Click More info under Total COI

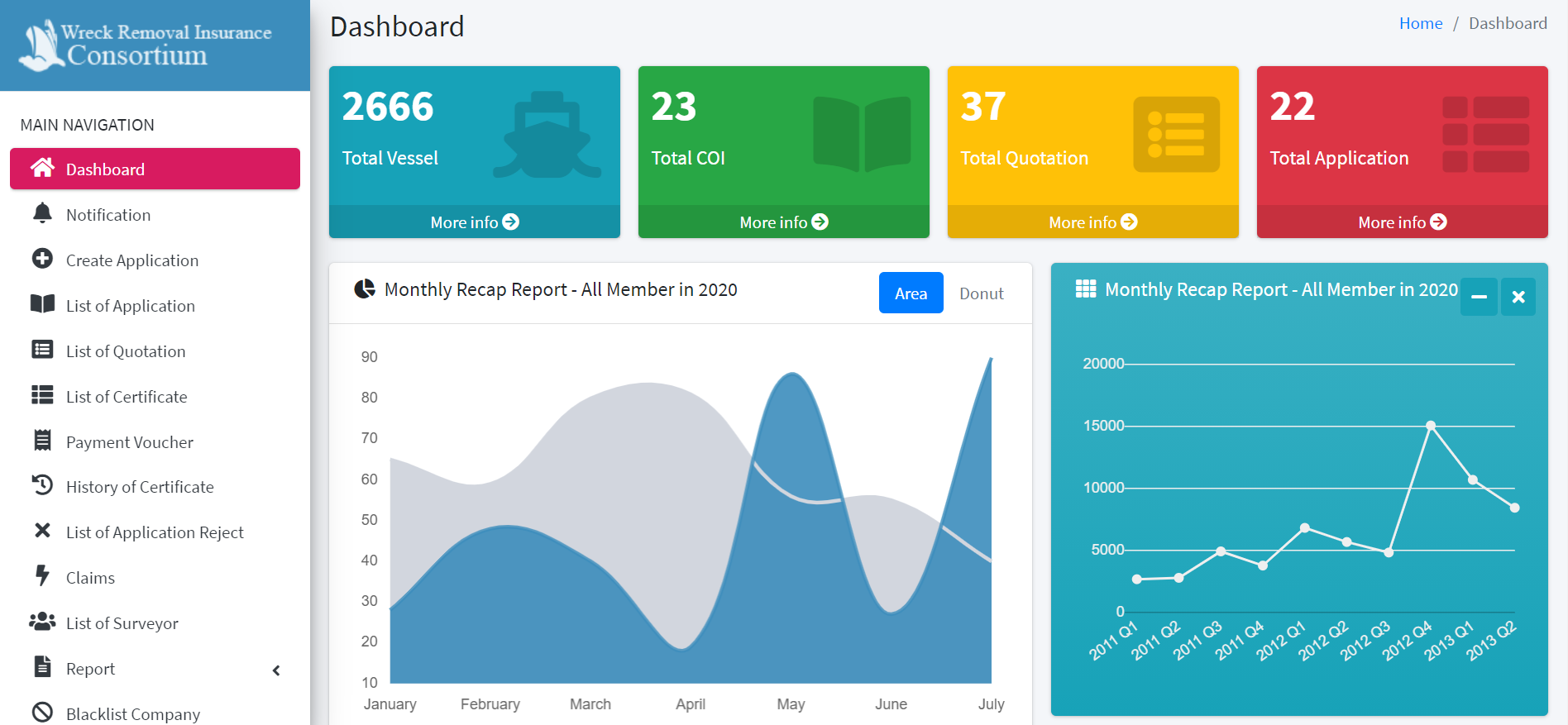783,222
